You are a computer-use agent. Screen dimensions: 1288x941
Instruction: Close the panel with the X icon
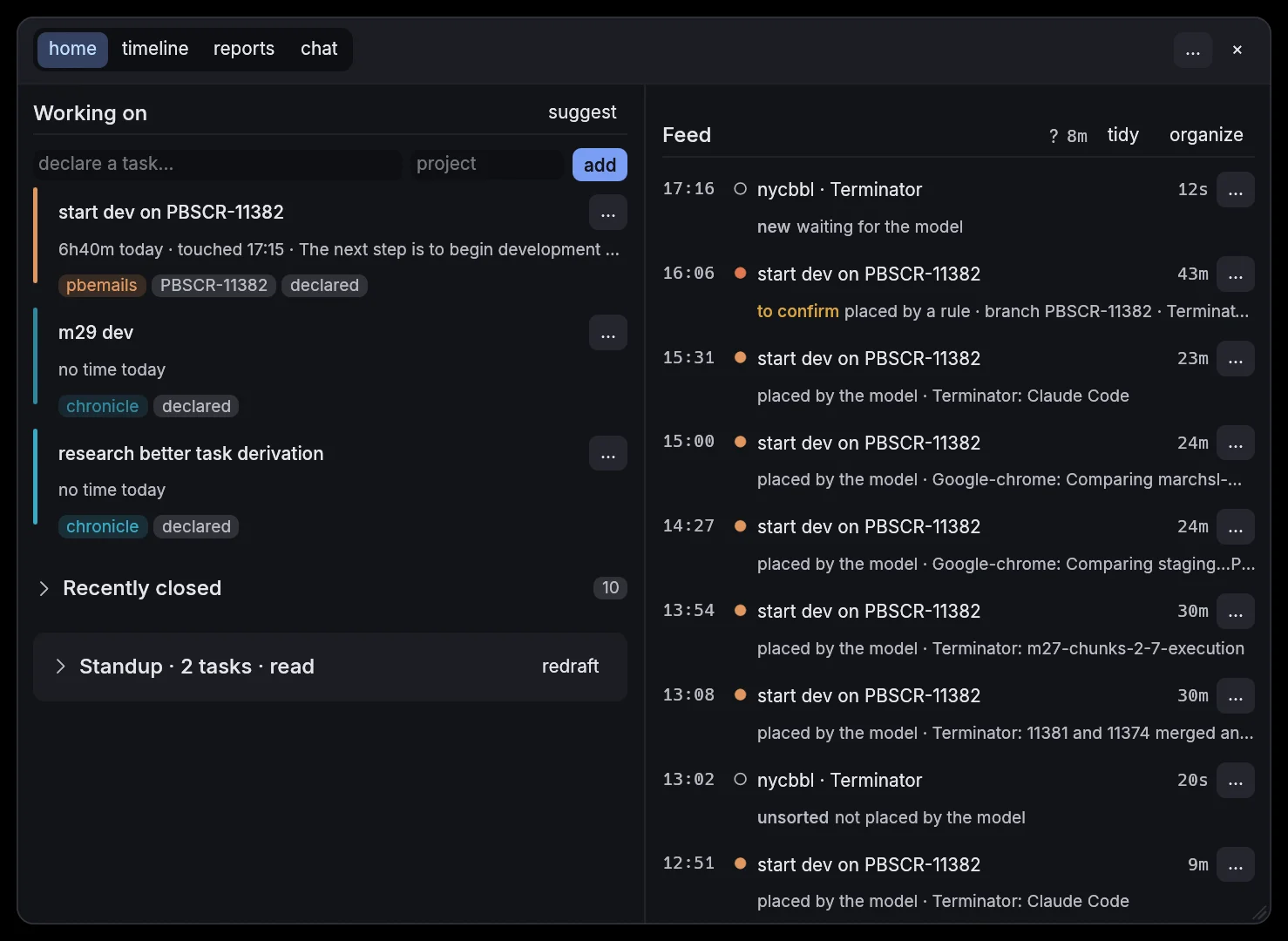[1237, 50]
